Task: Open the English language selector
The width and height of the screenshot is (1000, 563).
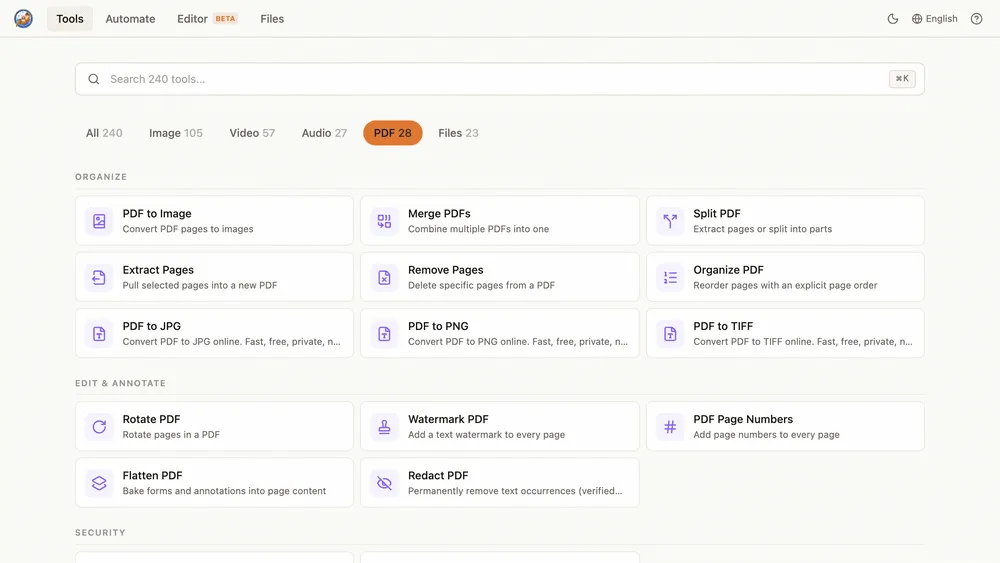Action: (x=934, y=18)
